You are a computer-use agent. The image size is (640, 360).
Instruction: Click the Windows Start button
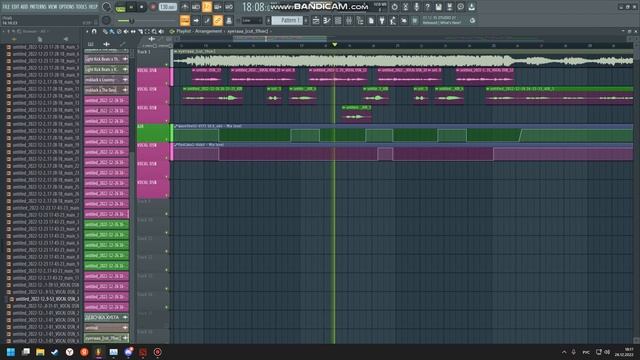[x=11, y=352]
